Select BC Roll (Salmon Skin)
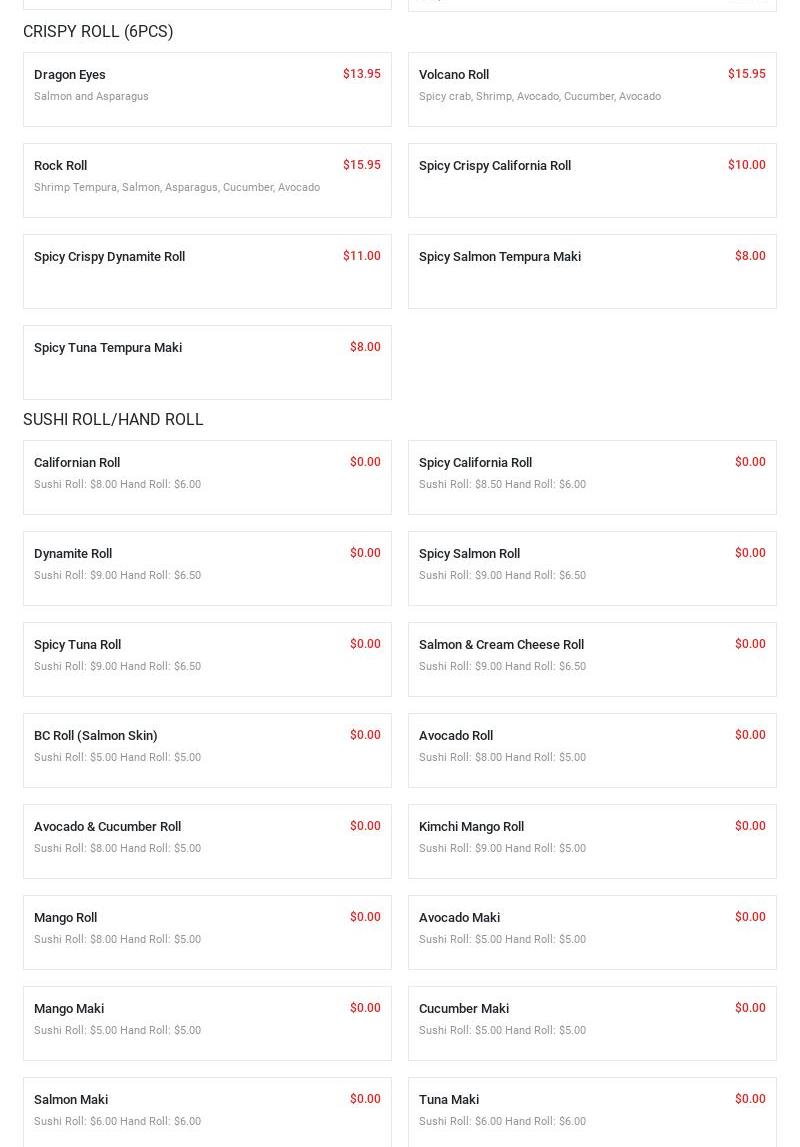This screenshot has width=800, height=1147. 96,736
